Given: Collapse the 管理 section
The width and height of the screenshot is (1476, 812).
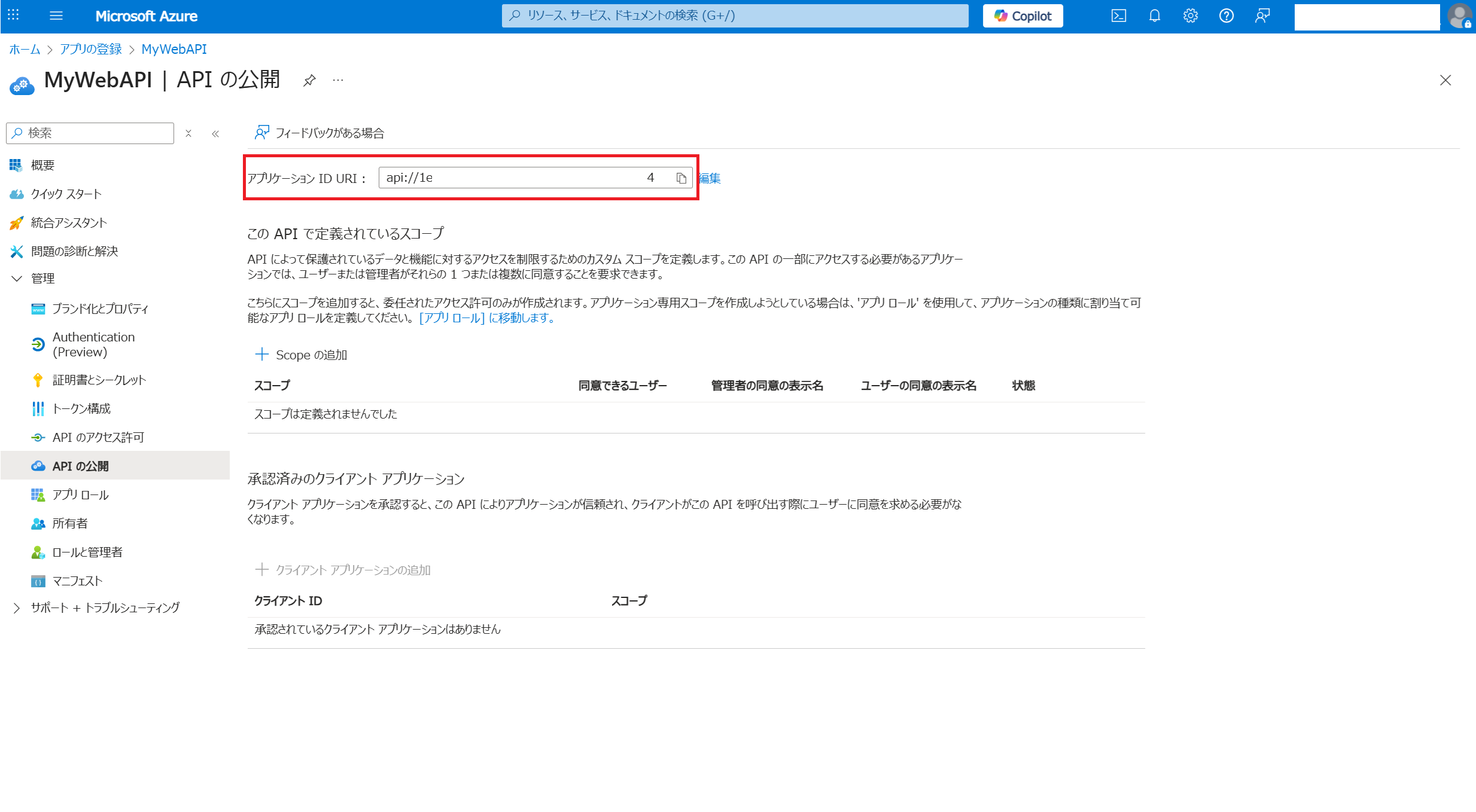Looking at the screenshot, I should pyautogui.click(x=17, y=279).
